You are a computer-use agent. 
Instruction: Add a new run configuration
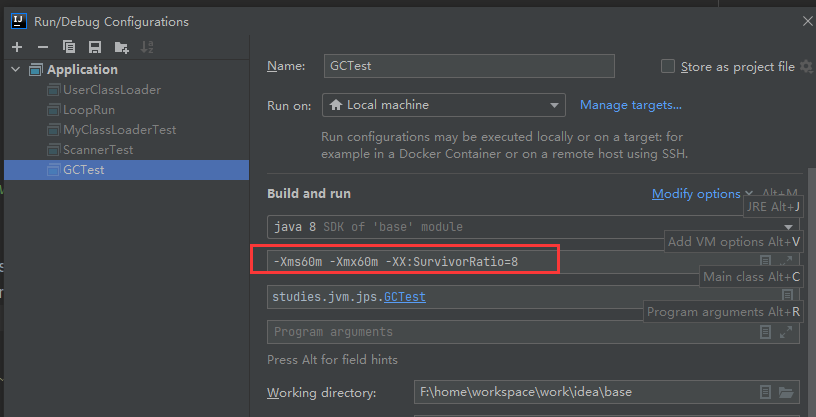click(x=17, y=47)
